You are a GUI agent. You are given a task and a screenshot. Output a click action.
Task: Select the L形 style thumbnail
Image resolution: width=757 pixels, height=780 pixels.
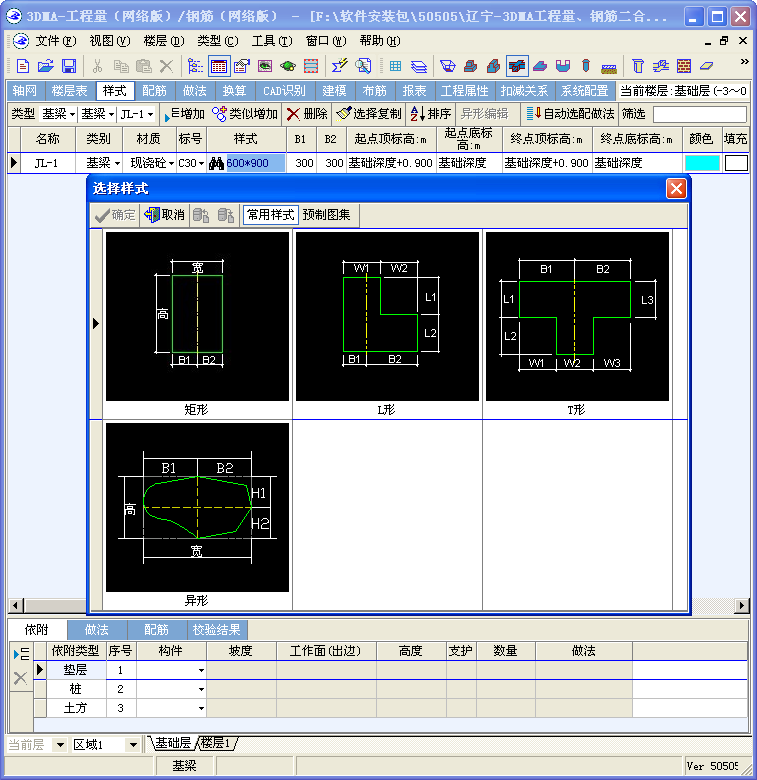[387, 316]
